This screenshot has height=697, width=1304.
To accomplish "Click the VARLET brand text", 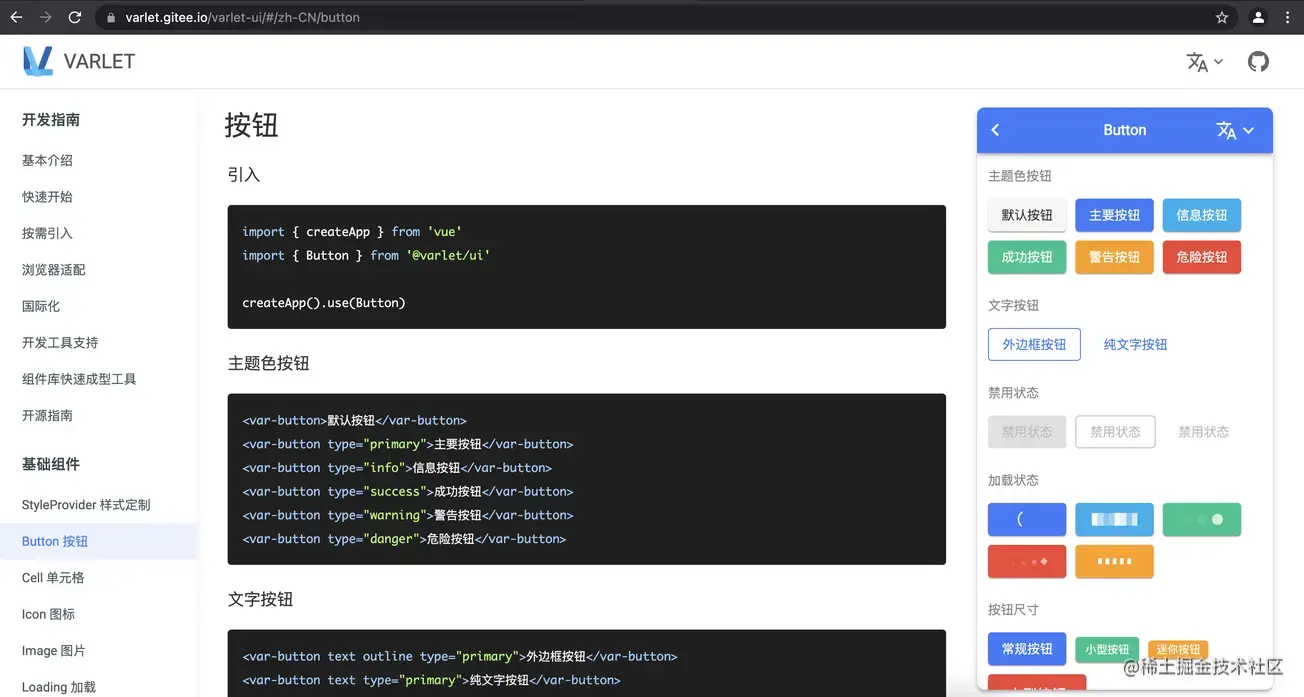I will click(x=99, y=61).
